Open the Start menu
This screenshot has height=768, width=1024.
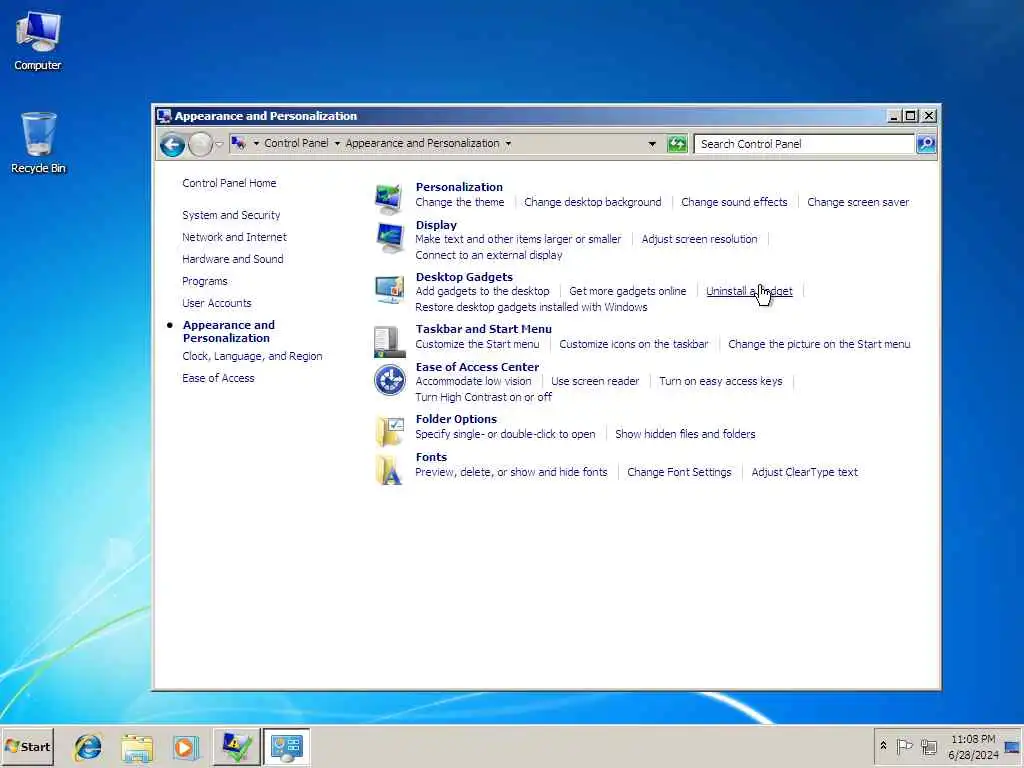[27, 746]
